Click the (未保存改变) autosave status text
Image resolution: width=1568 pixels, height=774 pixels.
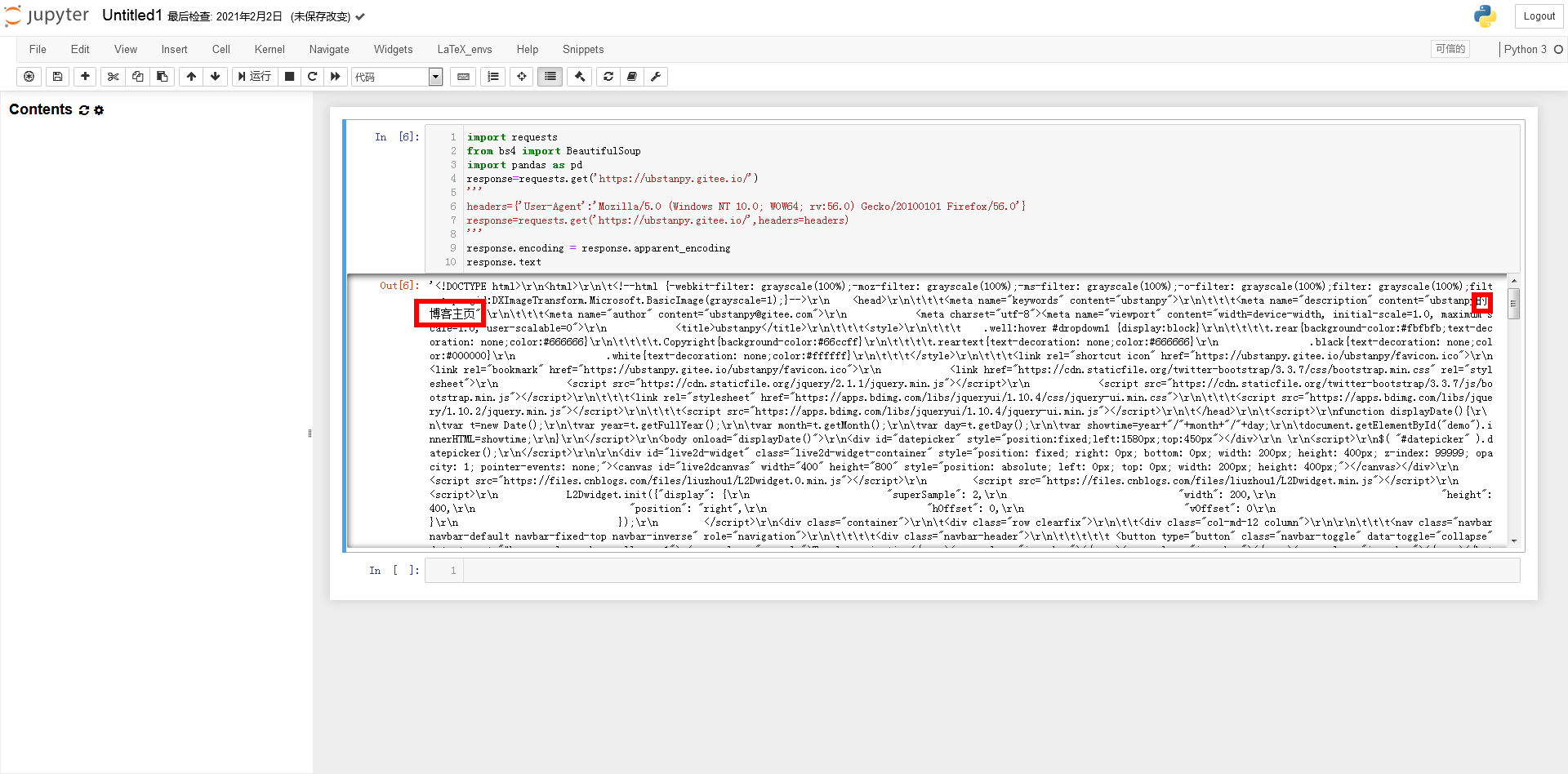coord(320,16)
